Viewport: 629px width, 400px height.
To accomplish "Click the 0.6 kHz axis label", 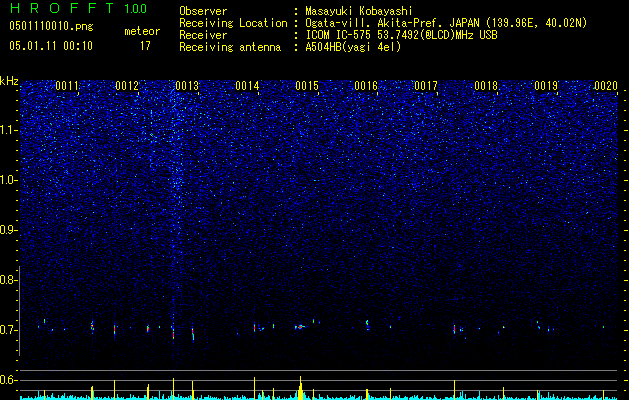I will click(x=9, y=380).
